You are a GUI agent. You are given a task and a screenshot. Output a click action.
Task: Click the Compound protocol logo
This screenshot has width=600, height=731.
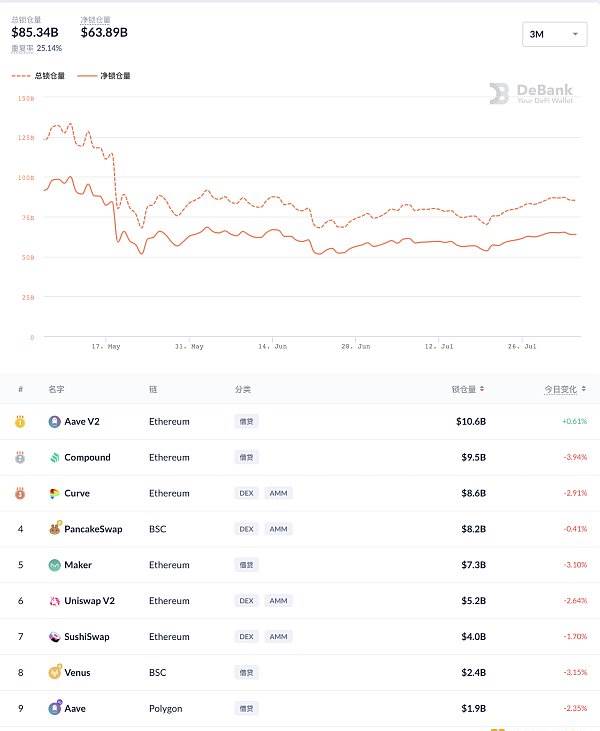[x=55, y=458]
